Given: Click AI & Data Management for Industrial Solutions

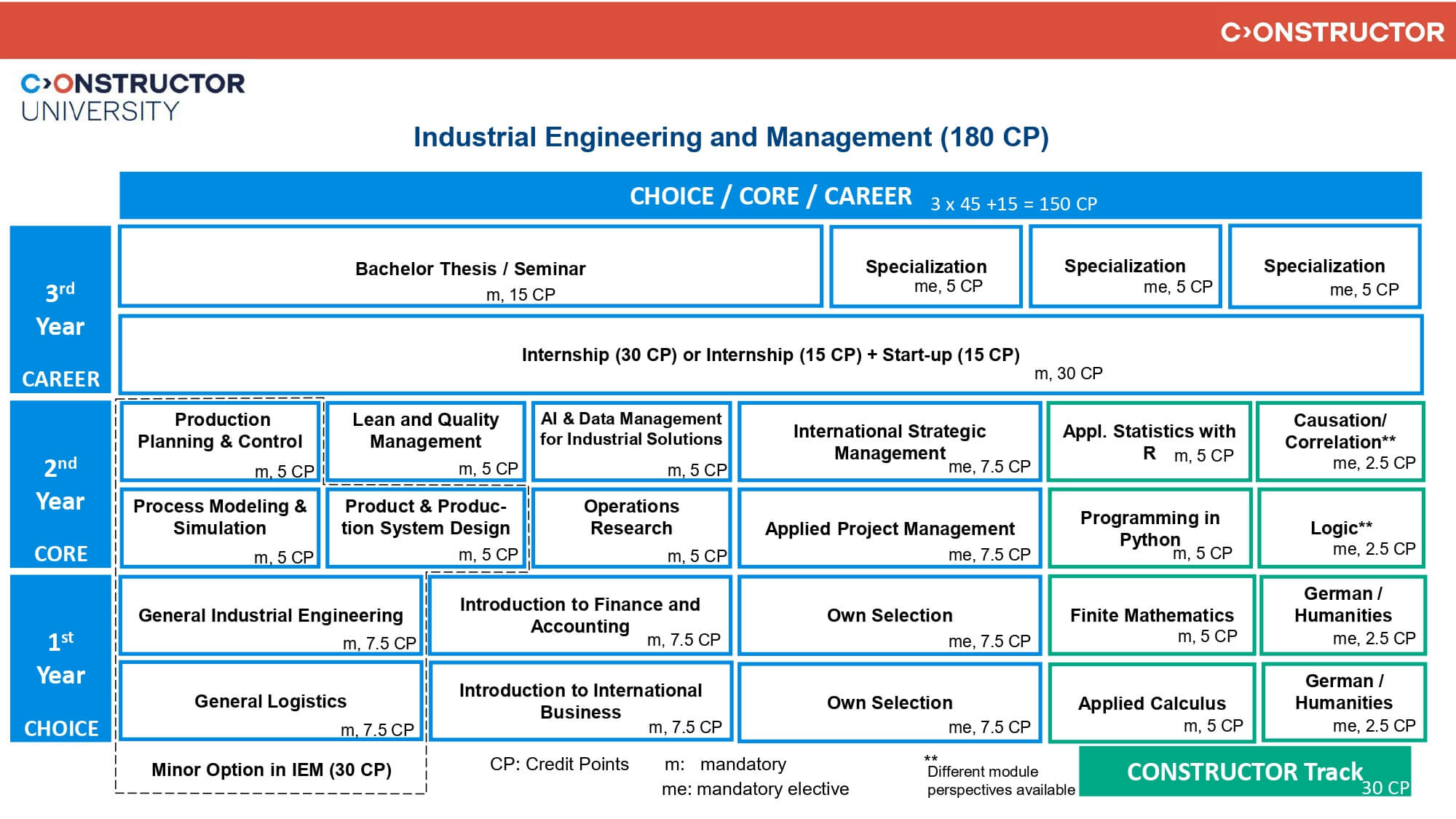Looking at the screenshot, I should pos(631,441).
